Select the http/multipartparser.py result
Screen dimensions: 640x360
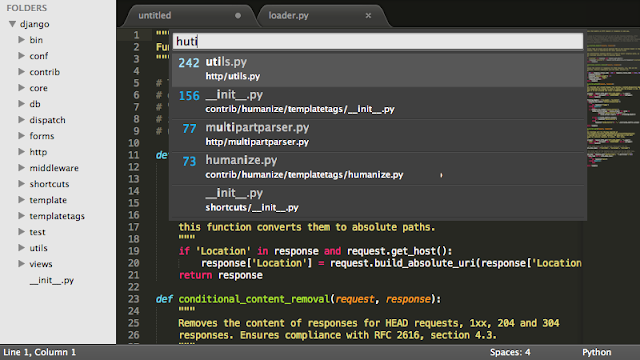(x=378, y=135)
